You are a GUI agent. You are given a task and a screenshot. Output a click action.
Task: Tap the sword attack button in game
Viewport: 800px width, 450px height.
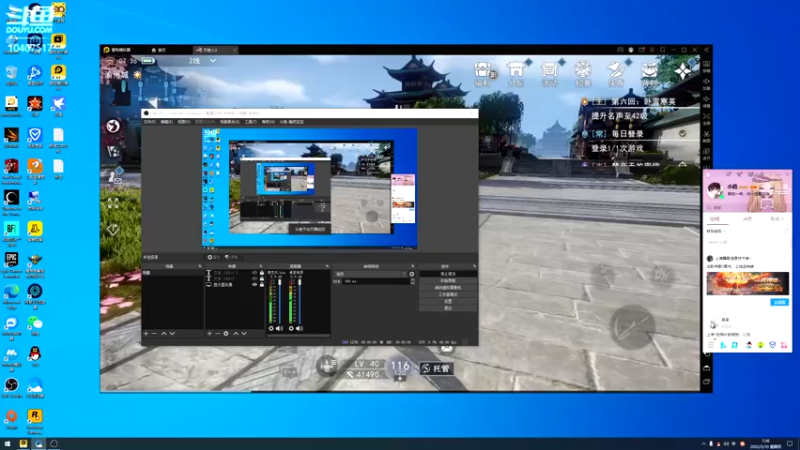click(x=632, y=327)
